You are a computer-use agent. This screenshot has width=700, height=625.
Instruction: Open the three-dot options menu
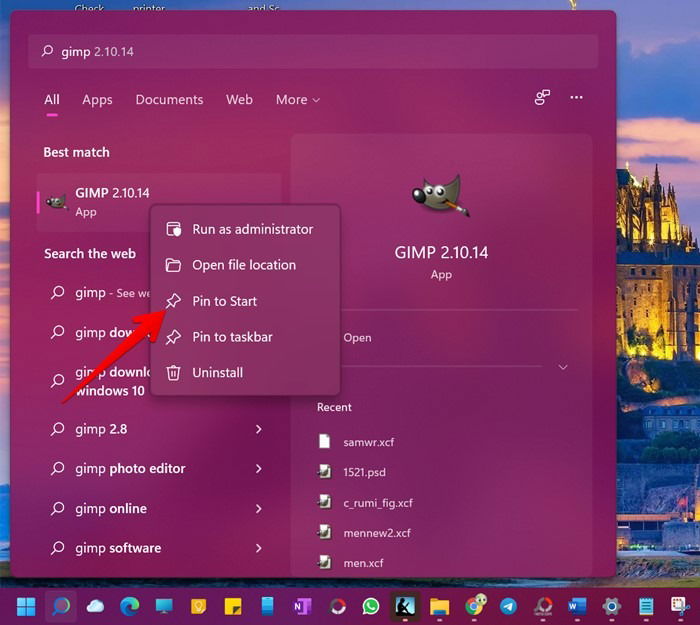point(576,97)
